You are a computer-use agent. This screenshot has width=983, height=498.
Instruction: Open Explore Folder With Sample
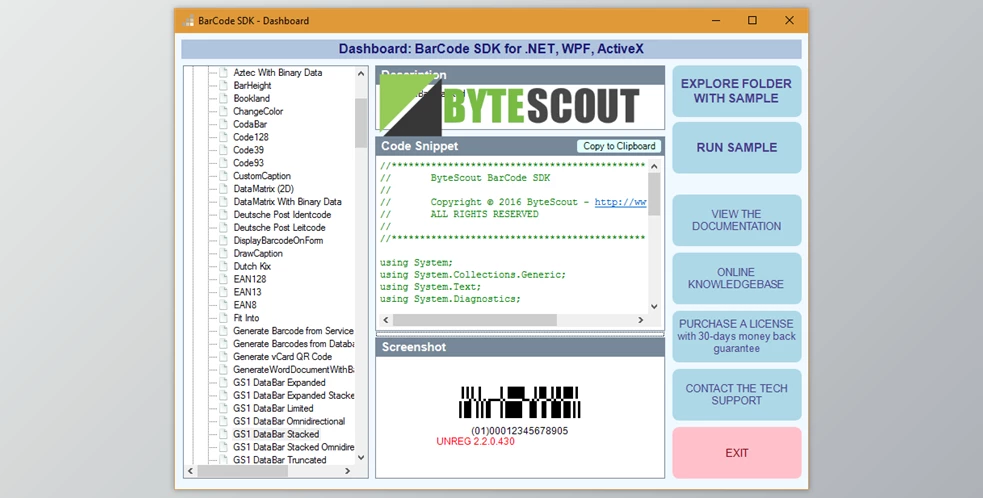click(x=737, y=91)
